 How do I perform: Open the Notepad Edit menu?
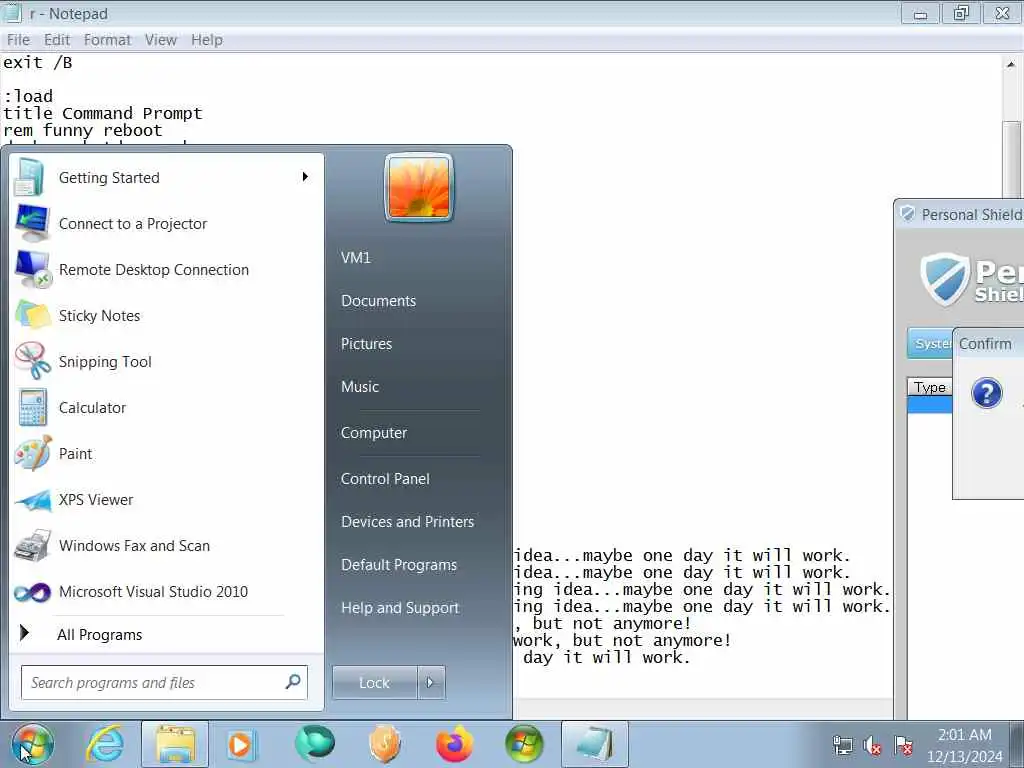[x=57, y=40]
